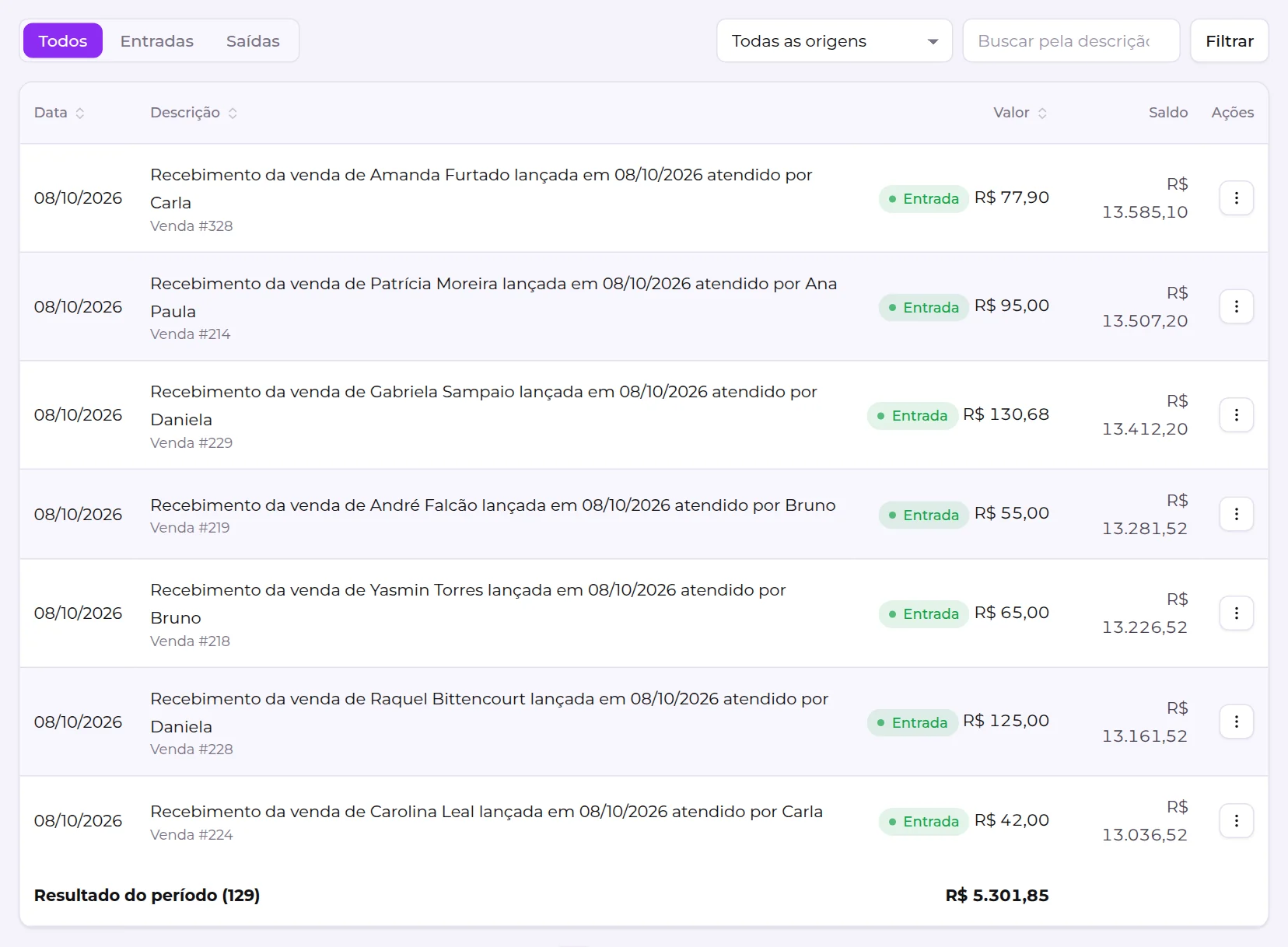Click the Entrada badge for R$ 77,90

point(924,198)
